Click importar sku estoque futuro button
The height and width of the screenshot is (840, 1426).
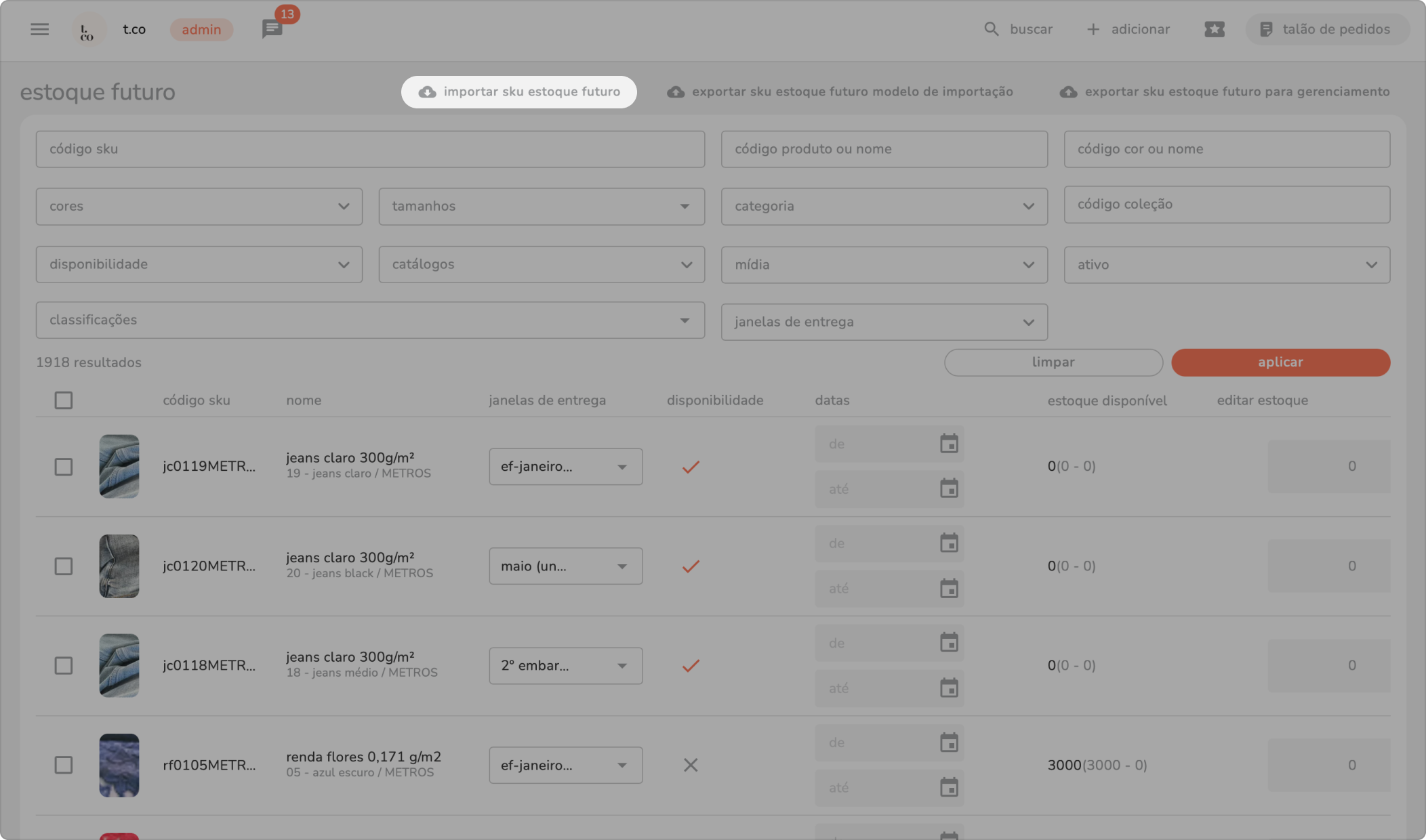[518, 92]
